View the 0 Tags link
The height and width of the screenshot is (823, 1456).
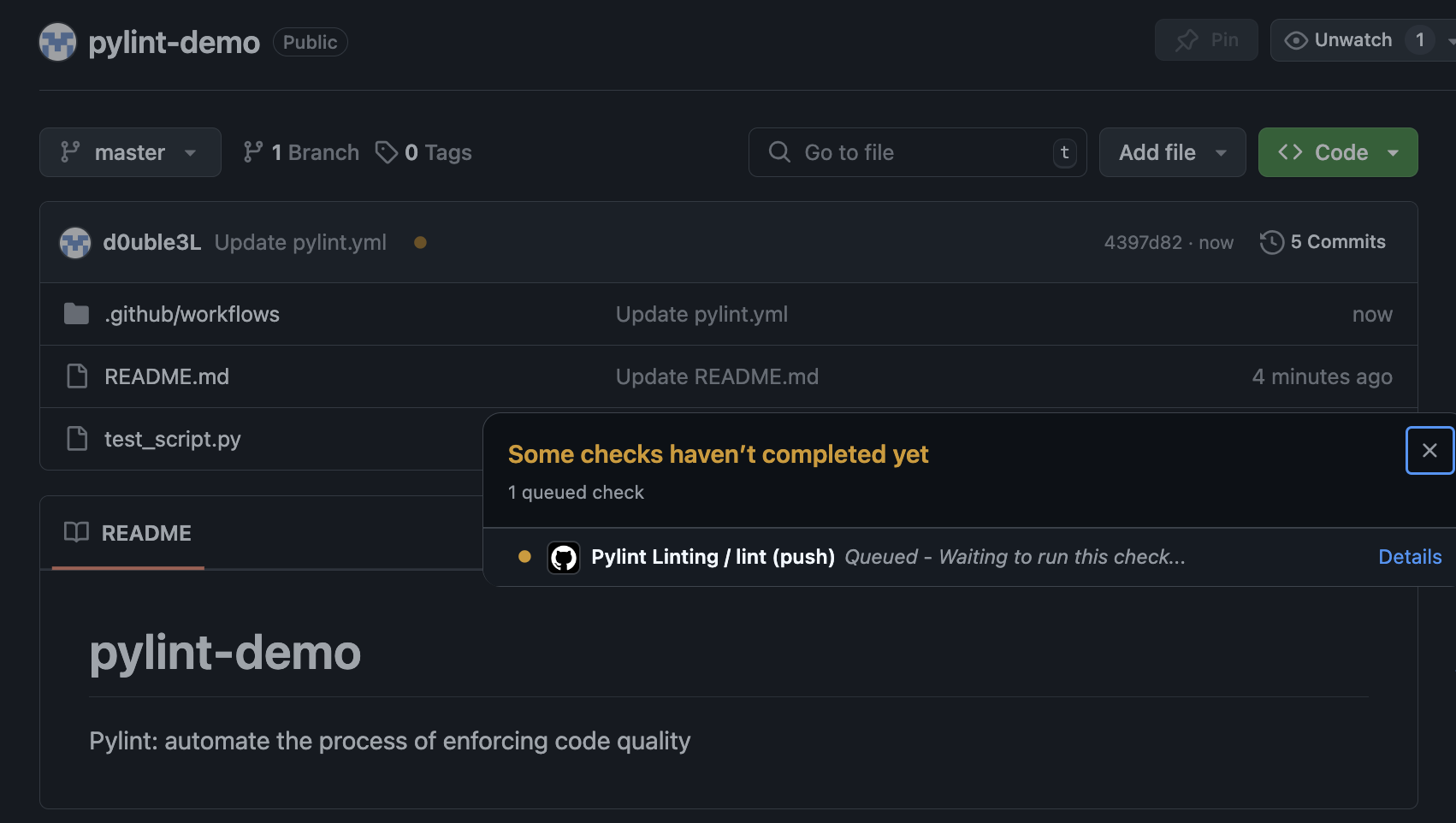click(423, 152)
